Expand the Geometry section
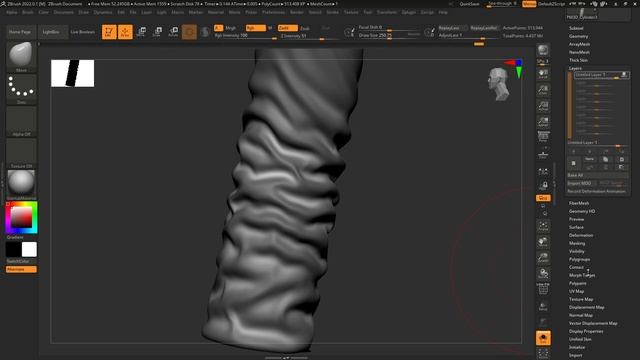Screen dimensions: 640x360 (x=578, y=36)
